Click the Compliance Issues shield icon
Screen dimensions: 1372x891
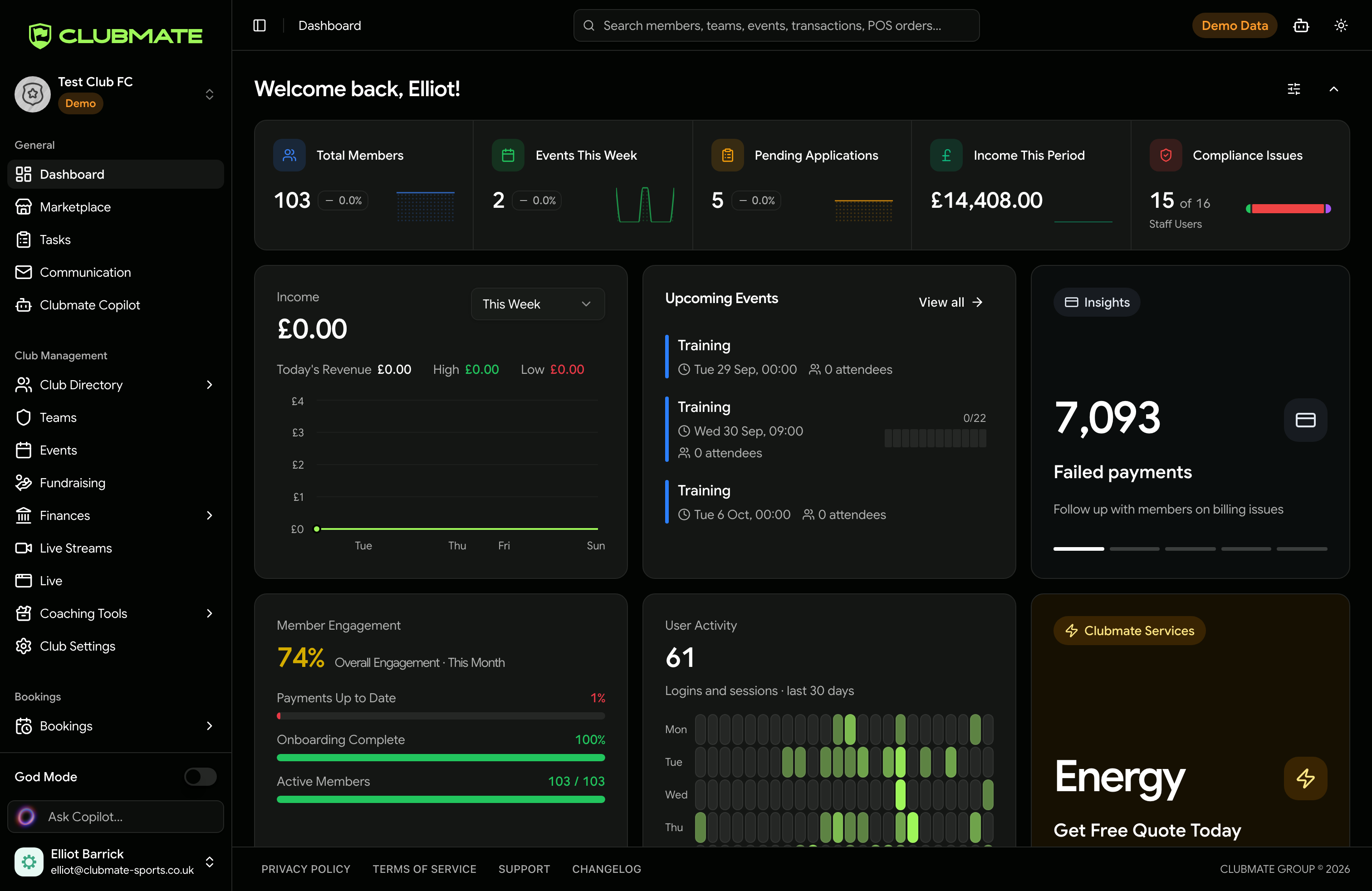coord(1166,155)
